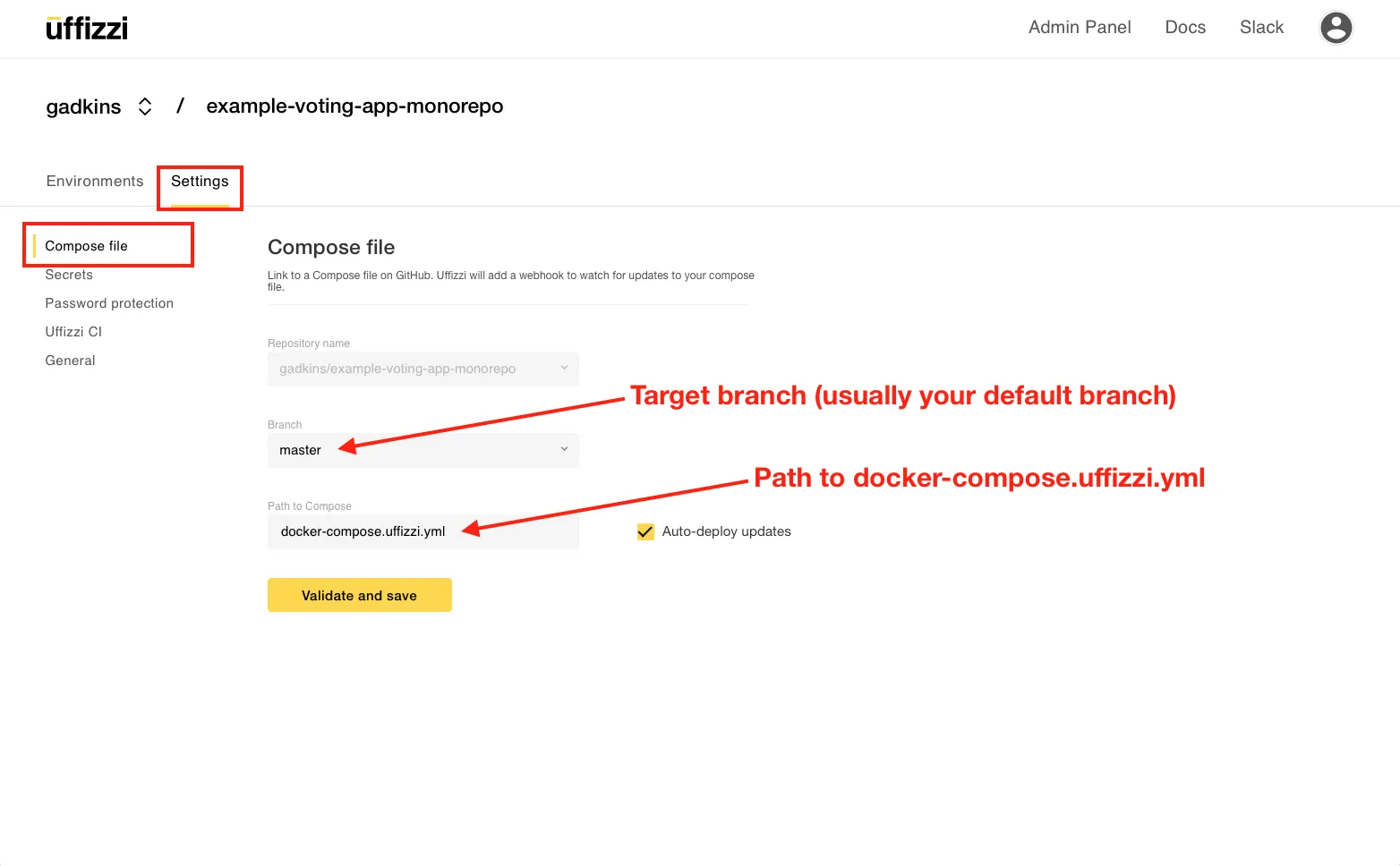Go to Password protection settings
Viewport: 1400px width, 866px height.
[109, 303]
